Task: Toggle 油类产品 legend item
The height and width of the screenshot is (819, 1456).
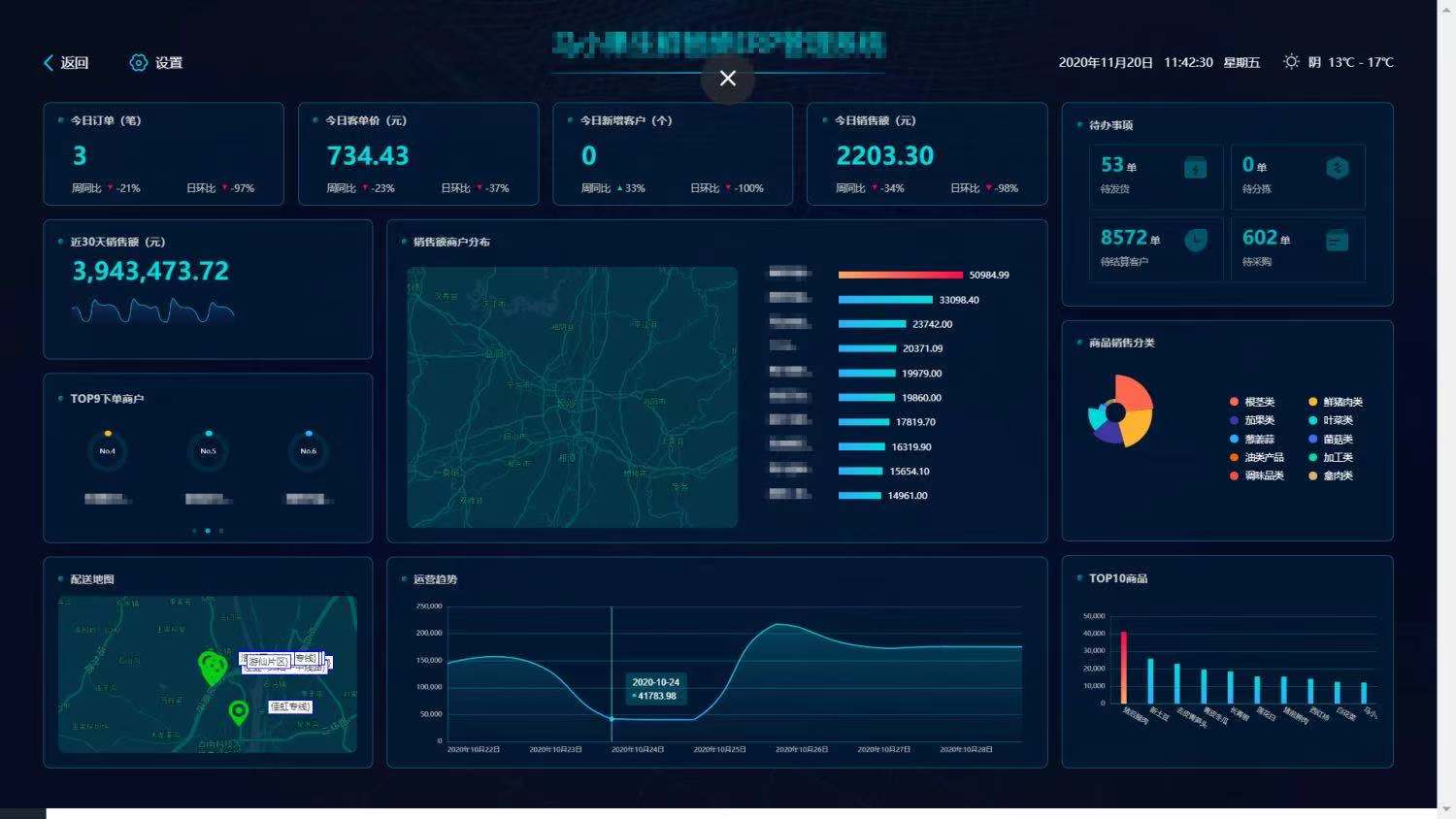Action: coord(1257,457)
